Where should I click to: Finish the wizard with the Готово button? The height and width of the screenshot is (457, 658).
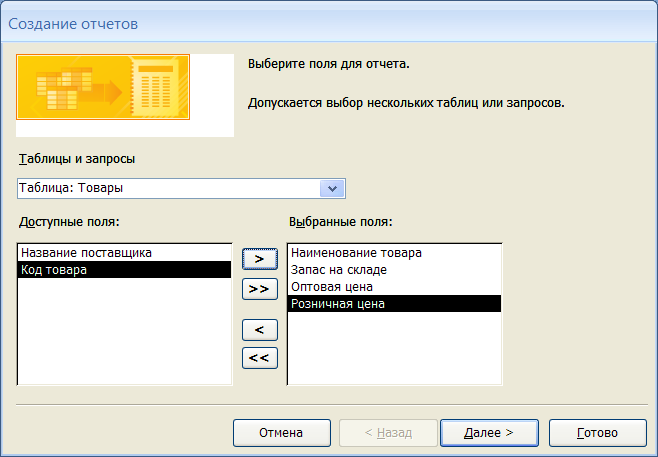pyautogui.click(x=598, y=433)
